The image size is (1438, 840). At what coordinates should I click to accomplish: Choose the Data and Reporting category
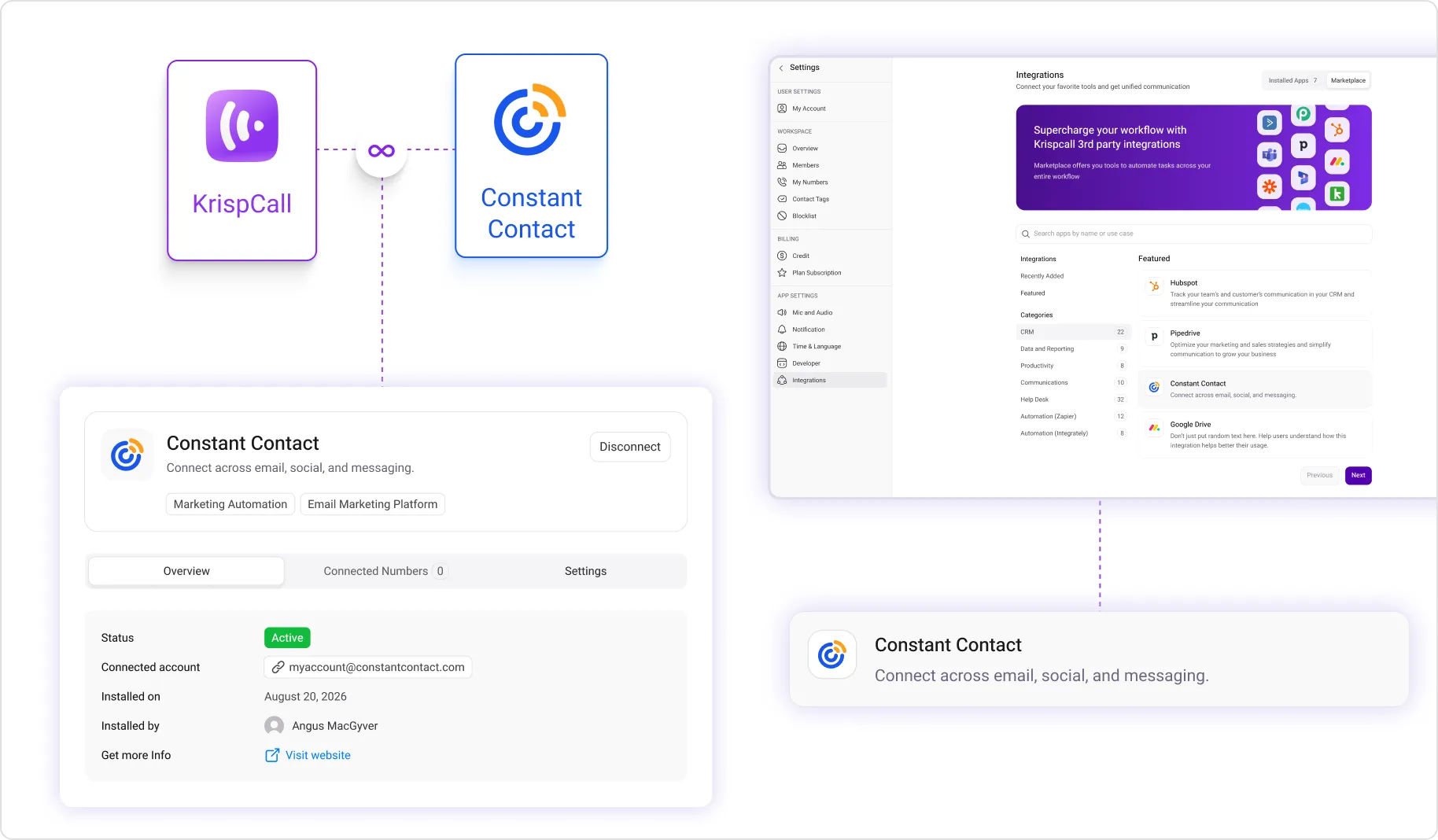tap(1073, 348)
